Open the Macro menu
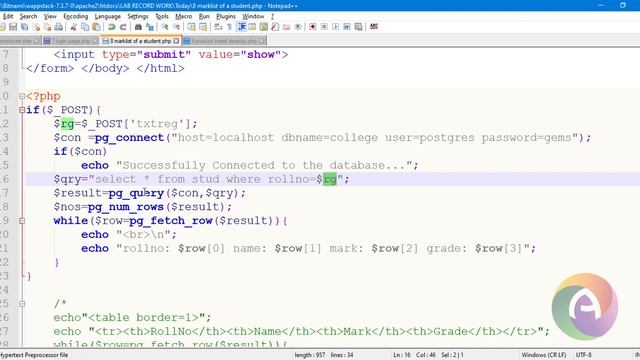640x360 pixels. click(x=184, y=16)
